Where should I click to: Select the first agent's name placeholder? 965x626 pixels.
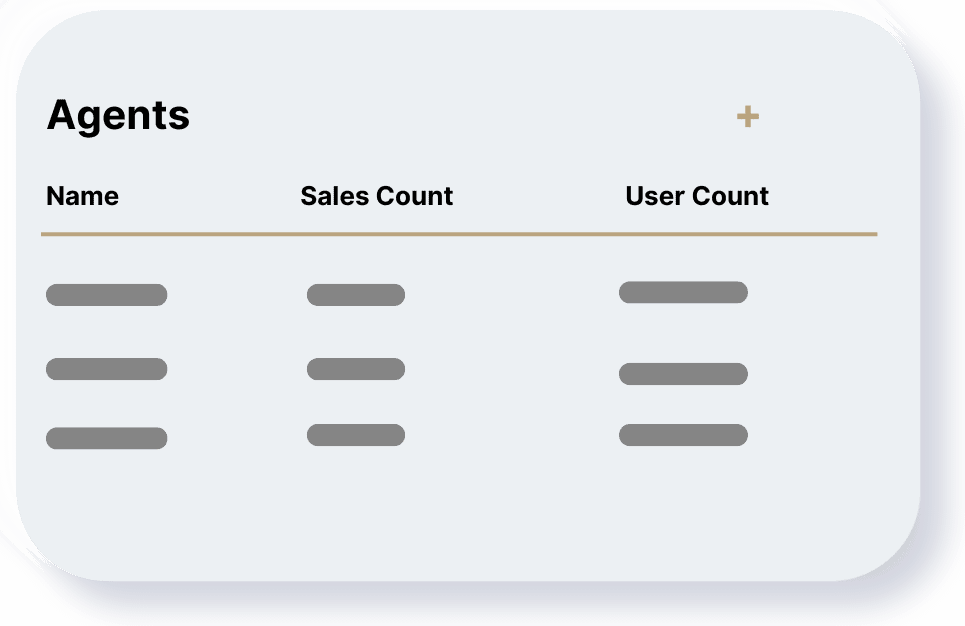click(106, 294)
